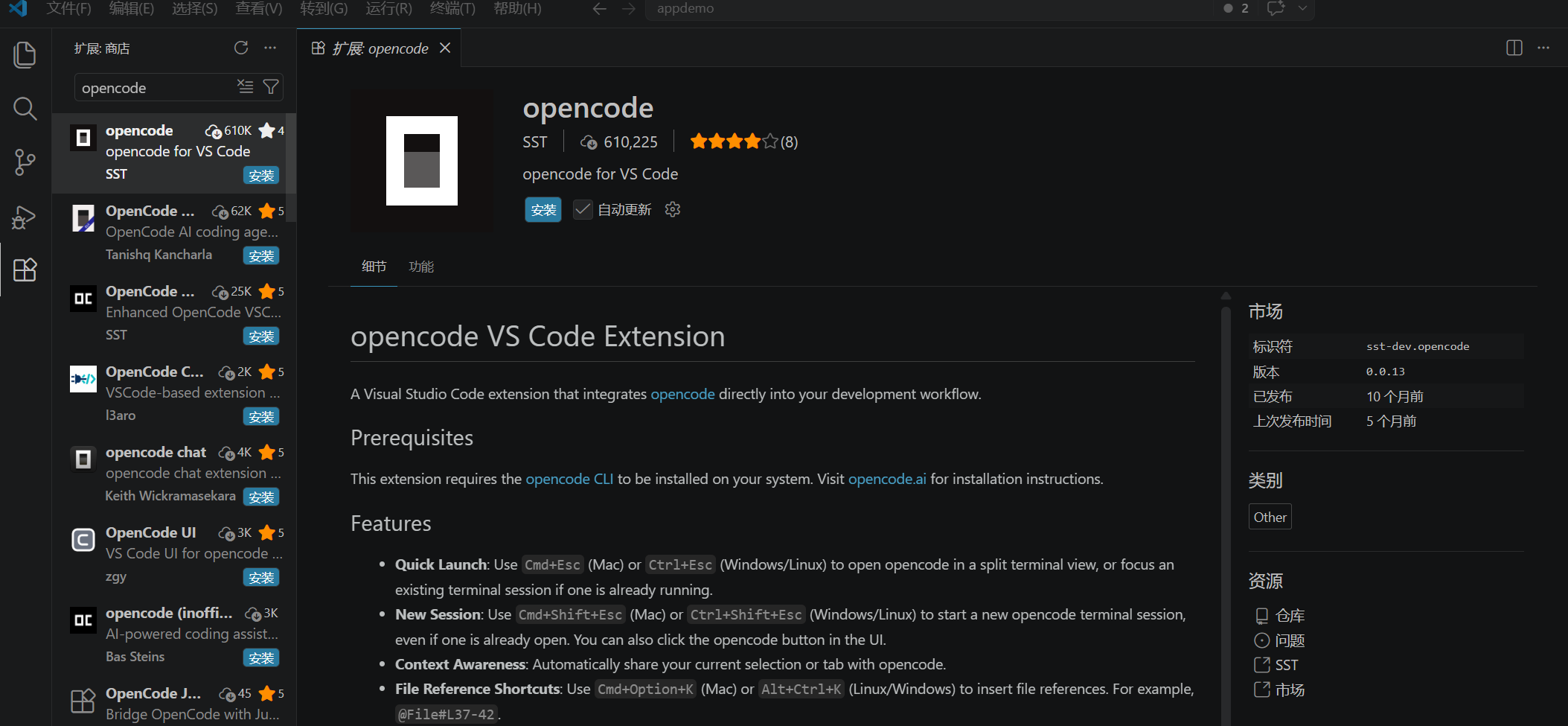Open the Explorer view in activity bar
Screen dimensions: 1568x726
coord(25,54)
